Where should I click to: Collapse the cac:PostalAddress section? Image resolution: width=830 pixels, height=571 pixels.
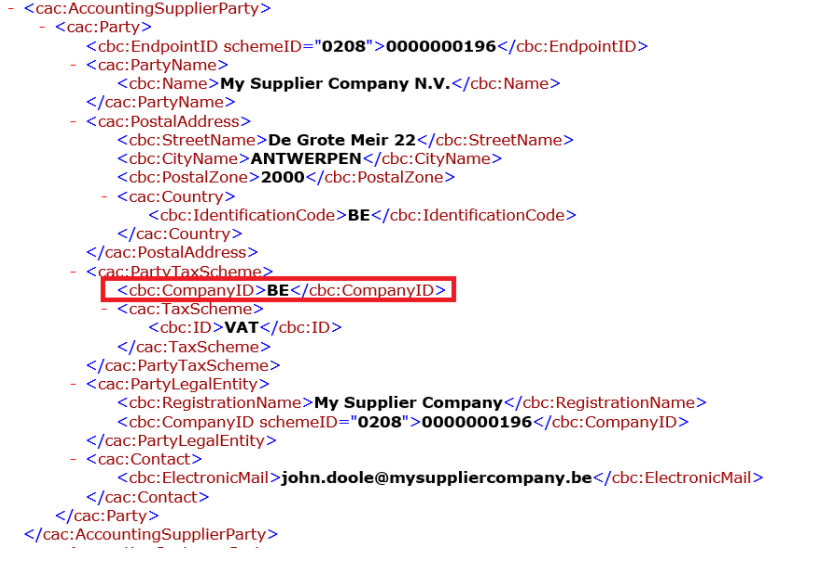[75, 122]
